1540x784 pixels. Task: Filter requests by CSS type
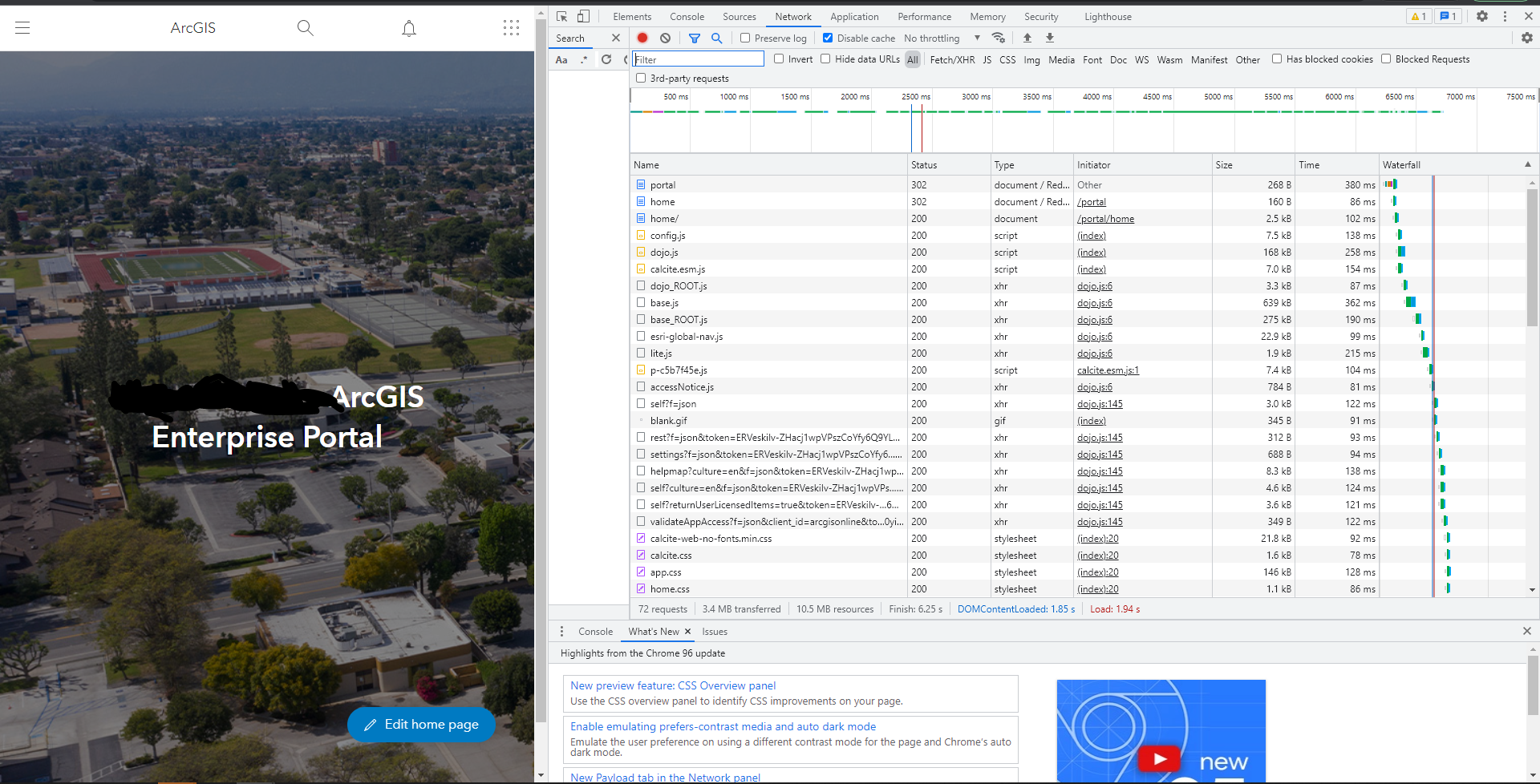(1007, 59)
